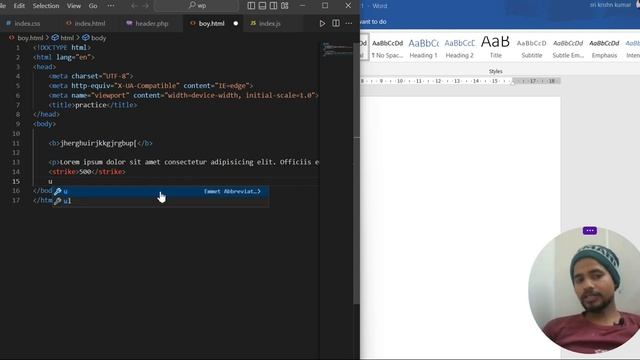Open webcam overlay options purple button
This screenshot has height=360, width=640.
coord(589,231)
